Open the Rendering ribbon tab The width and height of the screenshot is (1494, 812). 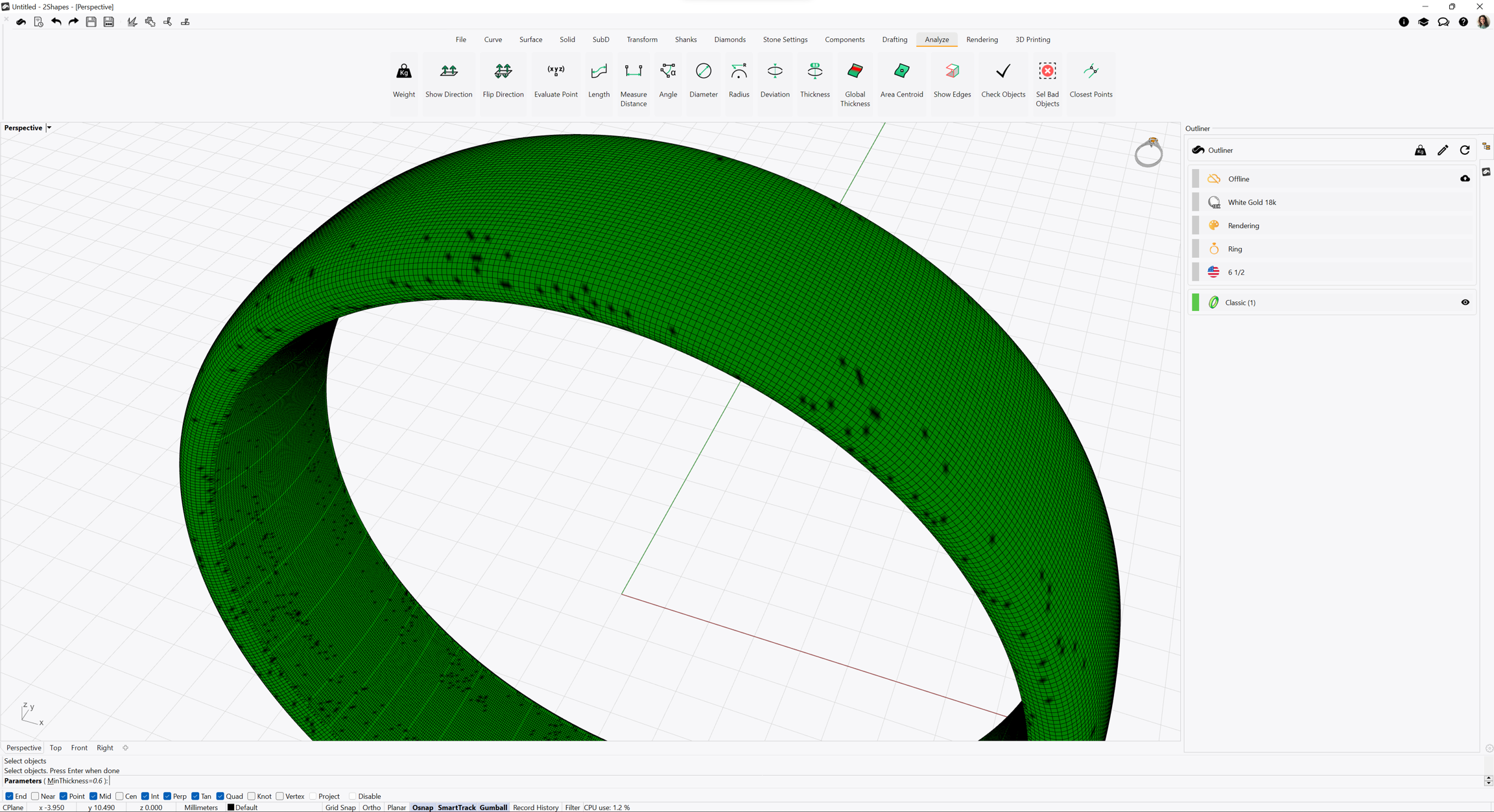(982, 40)
